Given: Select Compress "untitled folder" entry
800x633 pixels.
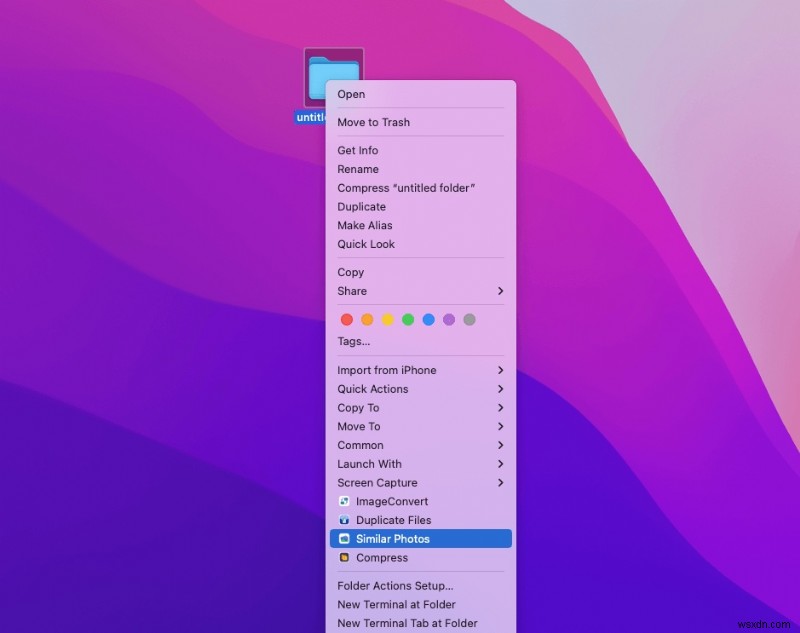Looking at the screenshot, I should coord(420,188).
